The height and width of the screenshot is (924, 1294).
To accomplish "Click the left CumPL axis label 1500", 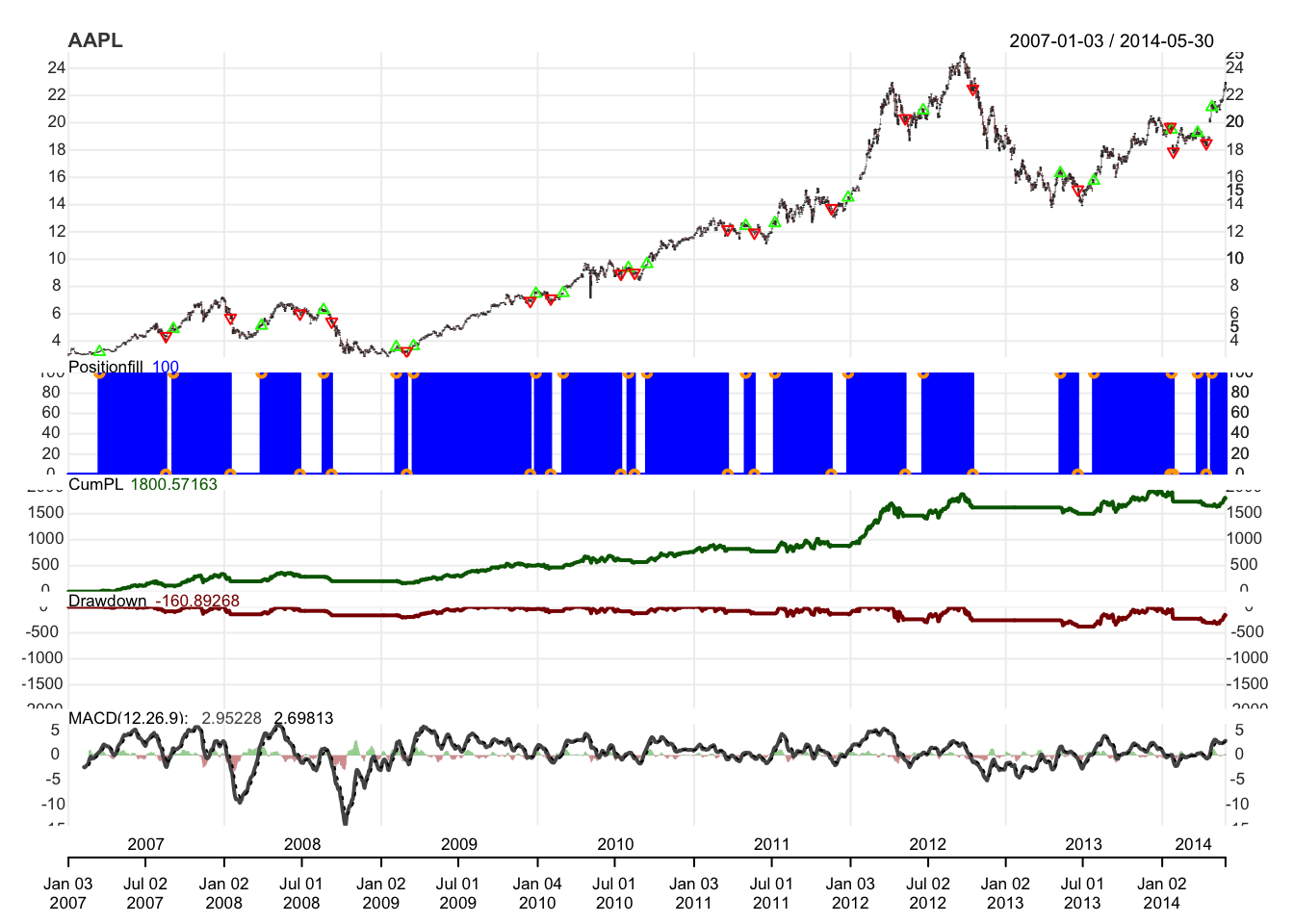I will click(46, 512).
